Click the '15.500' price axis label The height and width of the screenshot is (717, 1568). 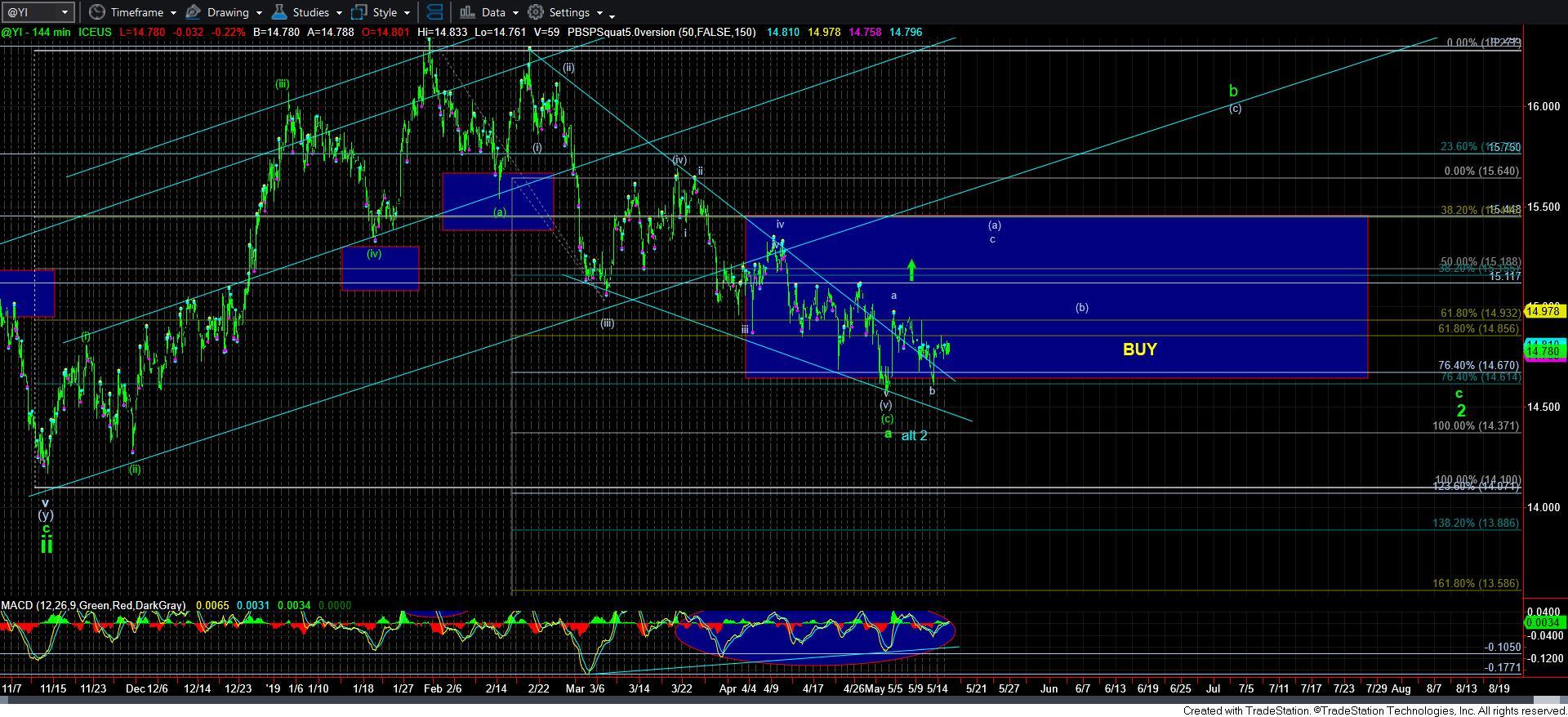[1543, 207]
